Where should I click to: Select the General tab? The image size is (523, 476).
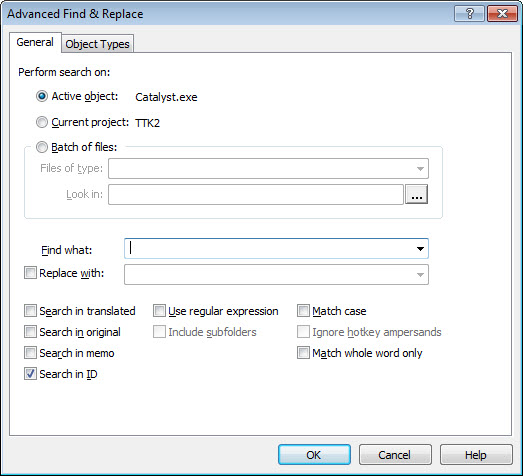pos(35,42)
